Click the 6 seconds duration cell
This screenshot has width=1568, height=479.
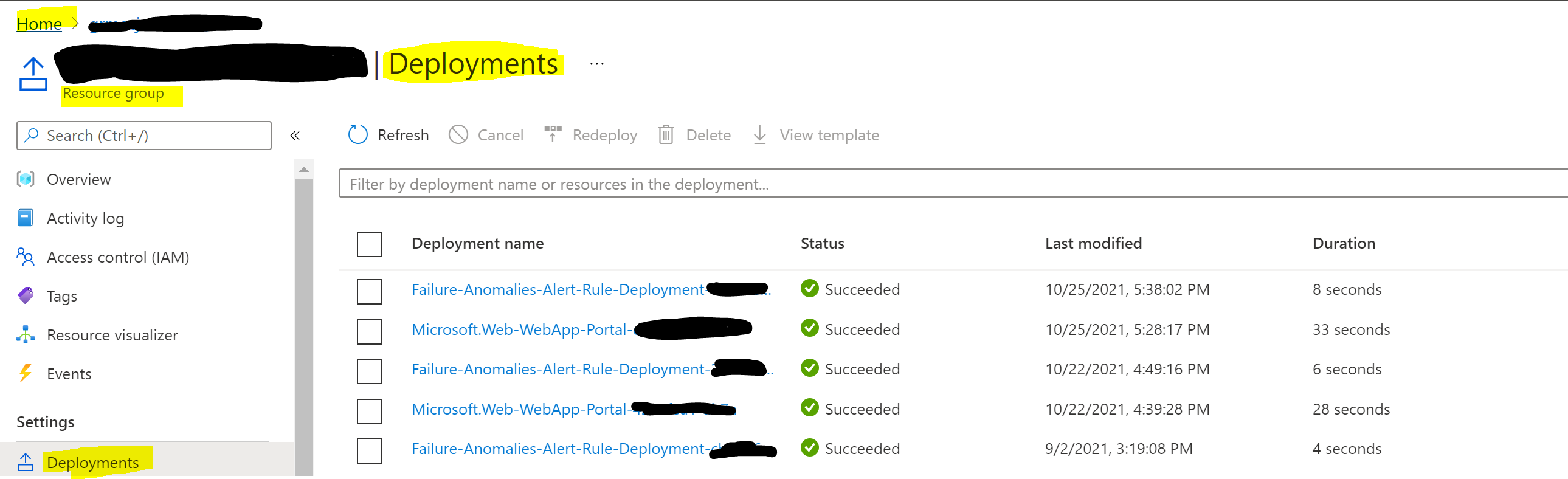tap(1347, 369)
